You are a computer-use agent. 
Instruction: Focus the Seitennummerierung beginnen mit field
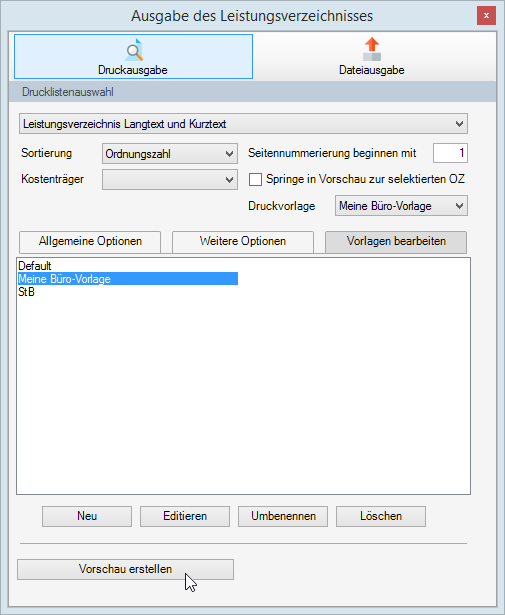click(x=450, y=153)
